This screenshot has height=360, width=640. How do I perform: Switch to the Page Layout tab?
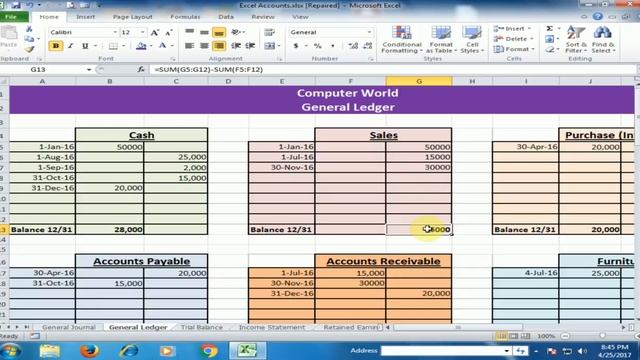(132, 17)
